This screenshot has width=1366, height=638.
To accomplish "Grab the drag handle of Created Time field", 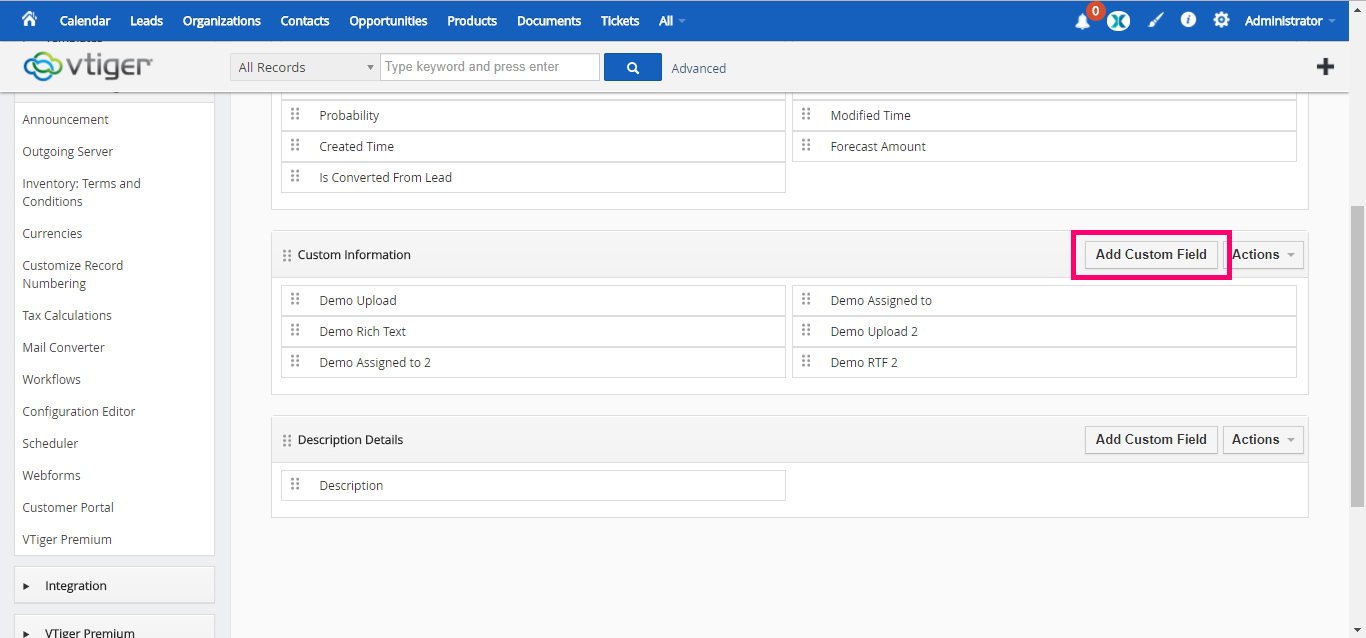I will [x=295, y=145].
